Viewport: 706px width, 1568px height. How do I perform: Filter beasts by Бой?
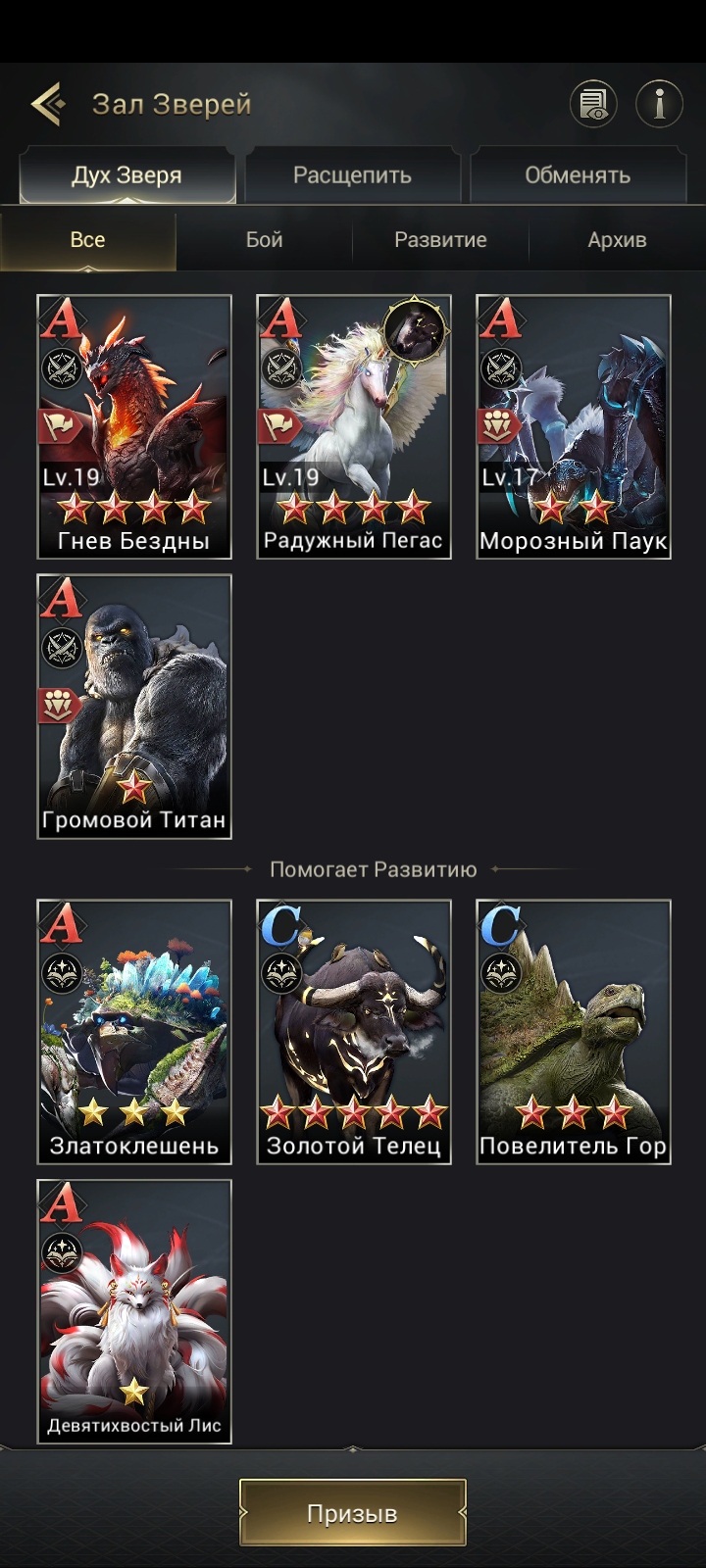point(265,240)
